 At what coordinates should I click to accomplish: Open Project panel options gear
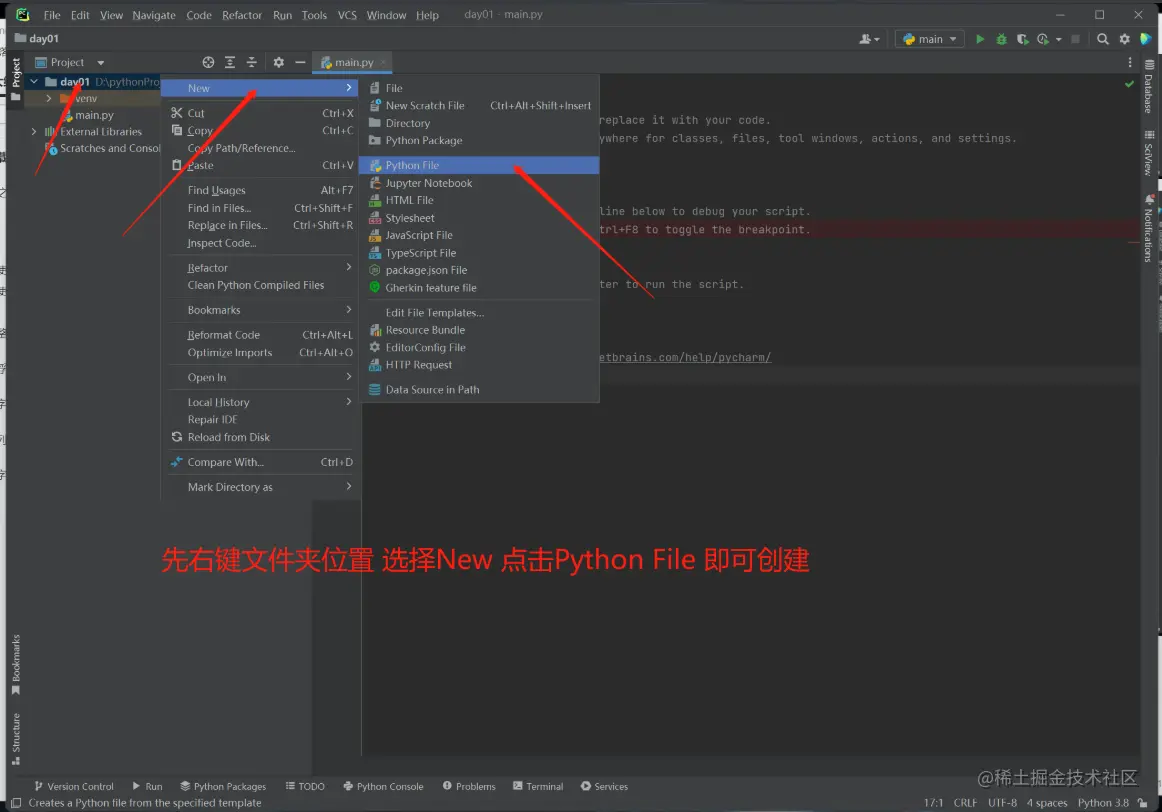tap(279, 62)
